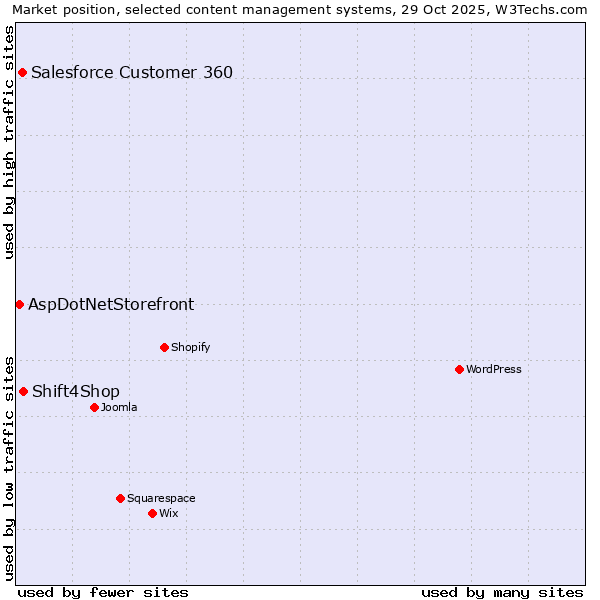Select the WordPress red data point

[459, 369]
